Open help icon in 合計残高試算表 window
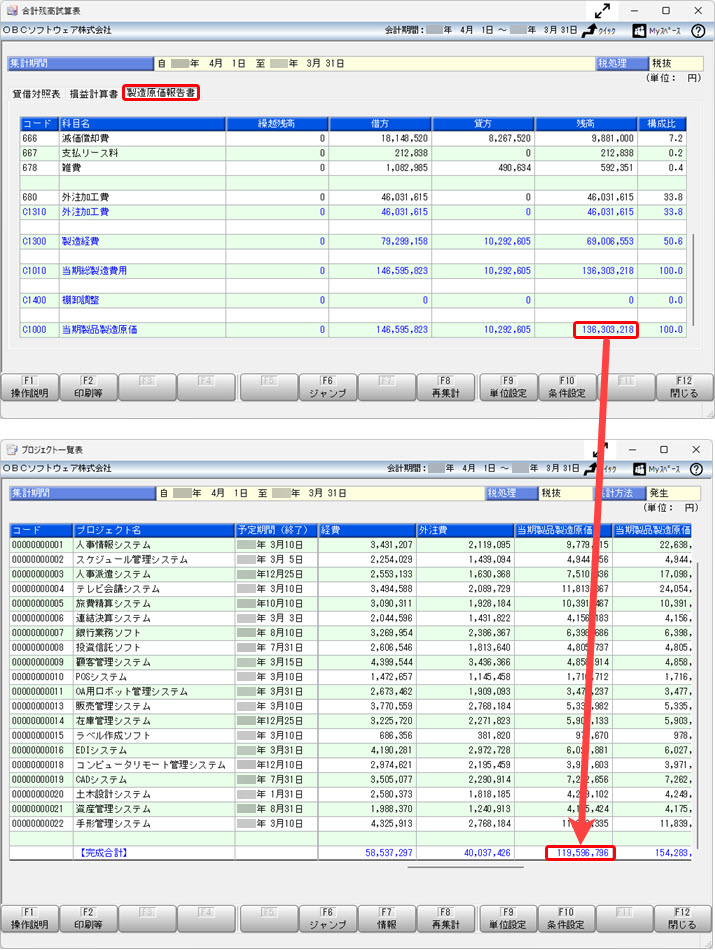The width and height of the screenshot is (715, 950). coord(698,31)
